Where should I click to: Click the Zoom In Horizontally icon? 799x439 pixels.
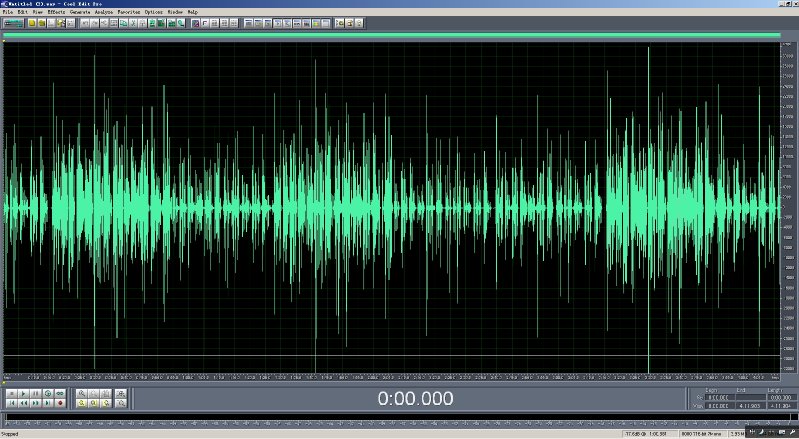pyautogui.click(x=82, y=393)
